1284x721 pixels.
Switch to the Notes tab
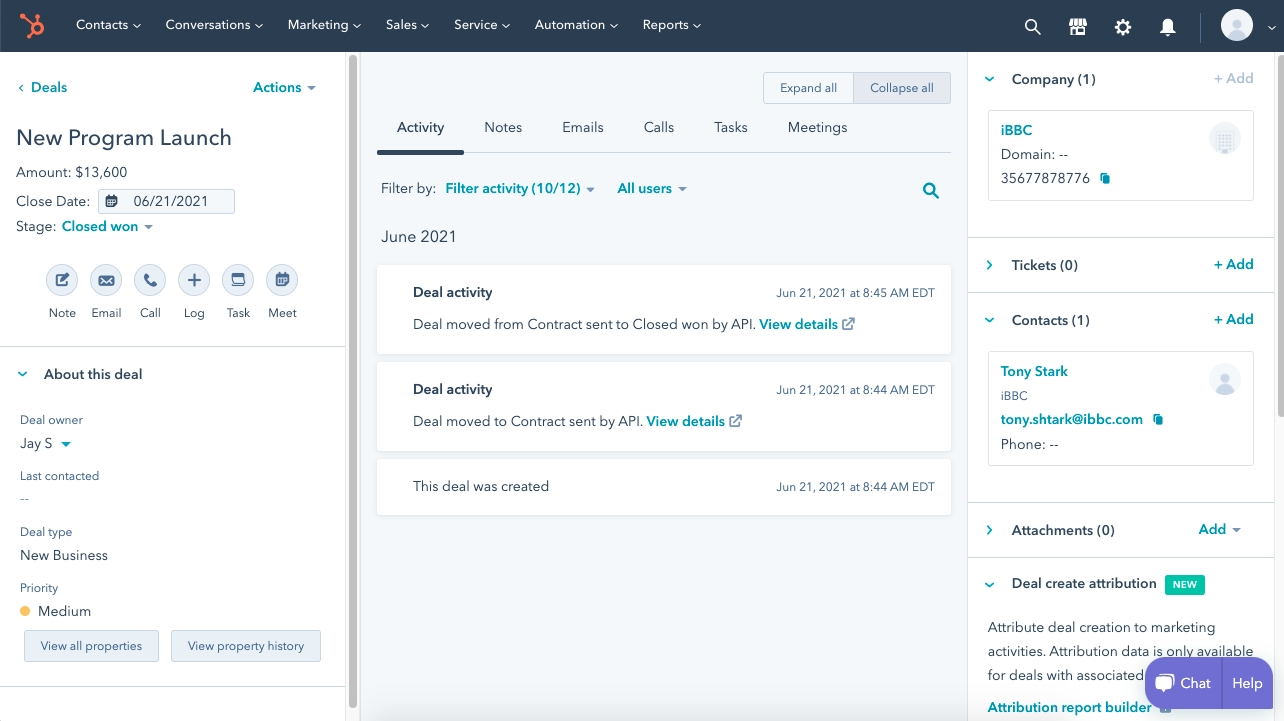[x=503, y=128]
